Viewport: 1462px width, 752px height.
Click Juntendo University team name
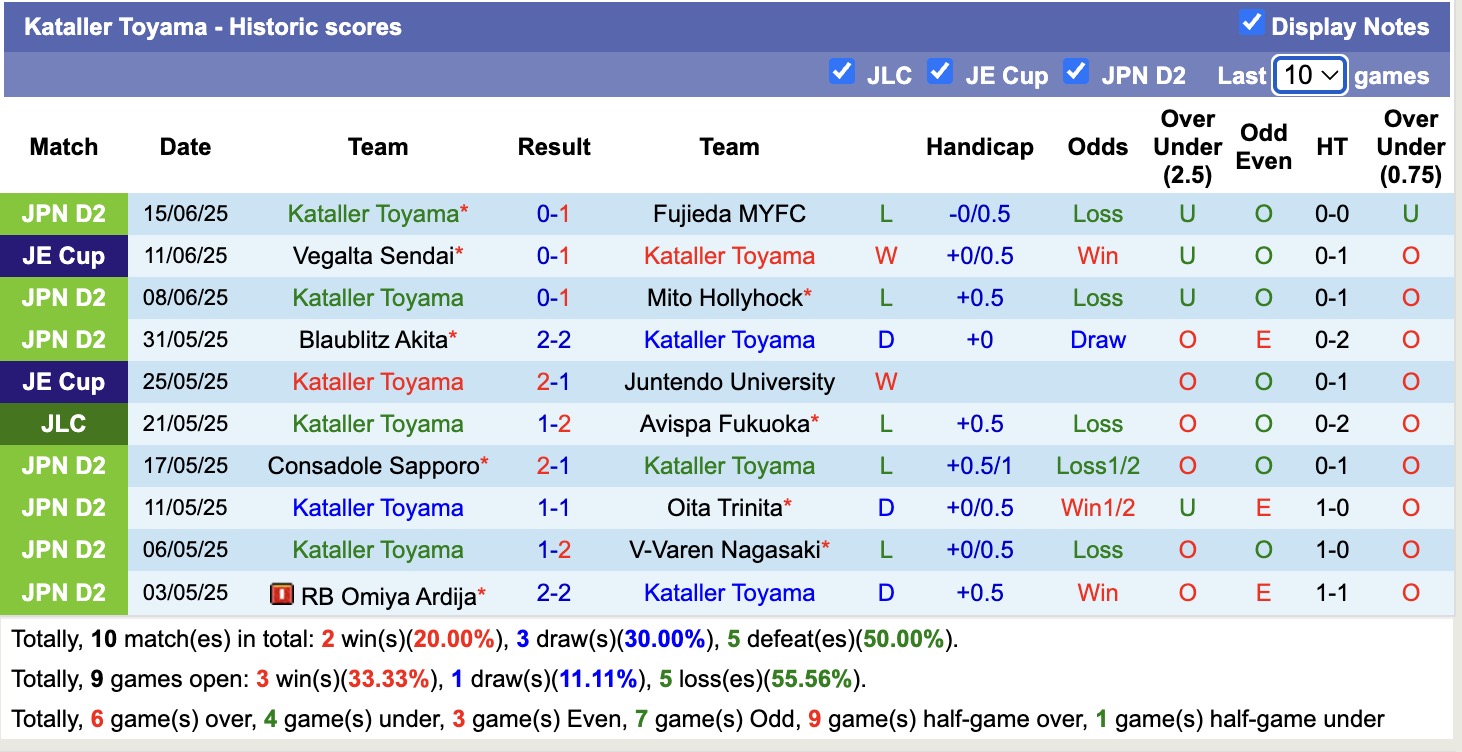(x=729, y=382)
